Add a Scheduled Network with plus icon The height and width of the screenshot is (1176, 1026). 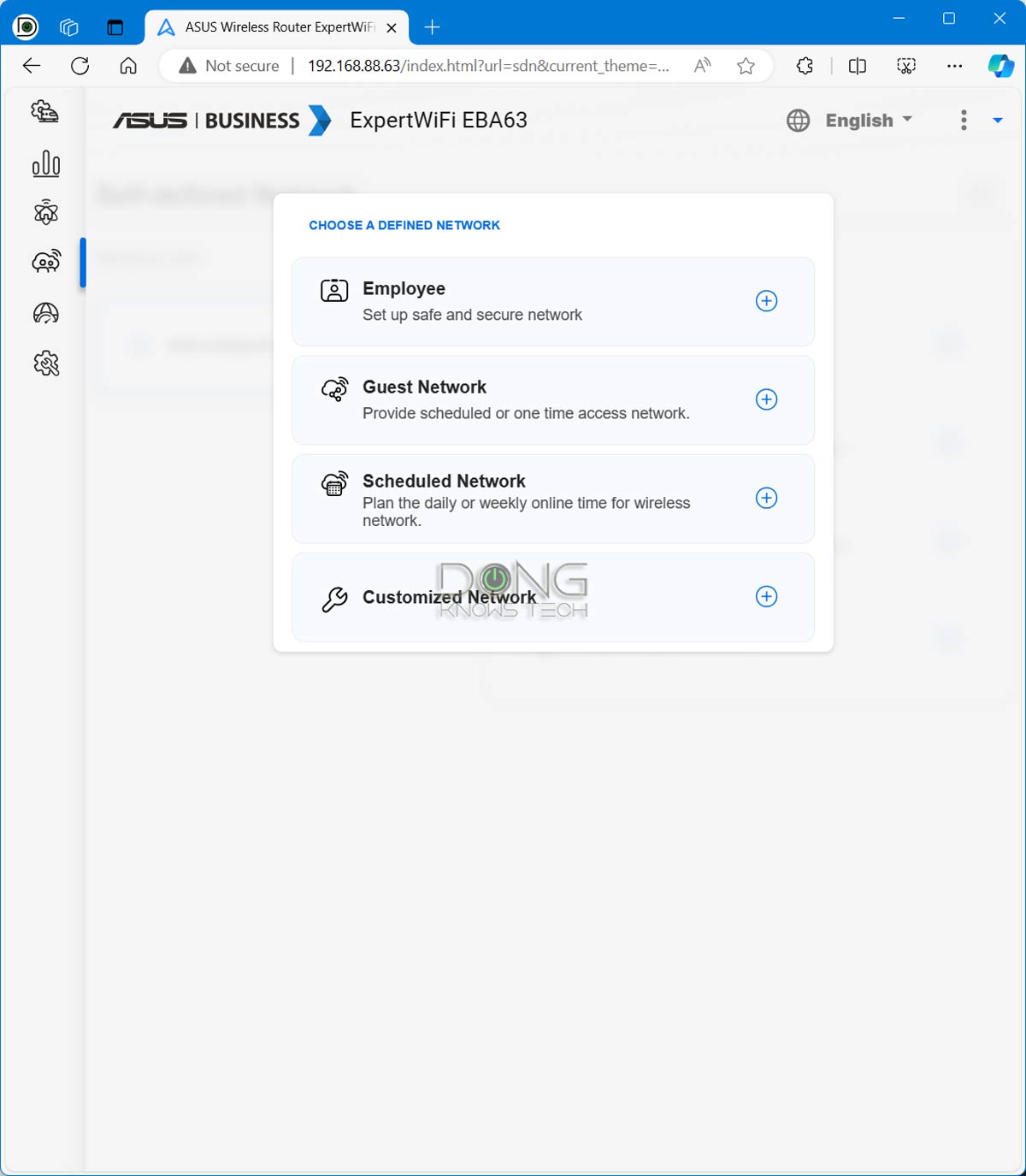[x=766, y=498]
